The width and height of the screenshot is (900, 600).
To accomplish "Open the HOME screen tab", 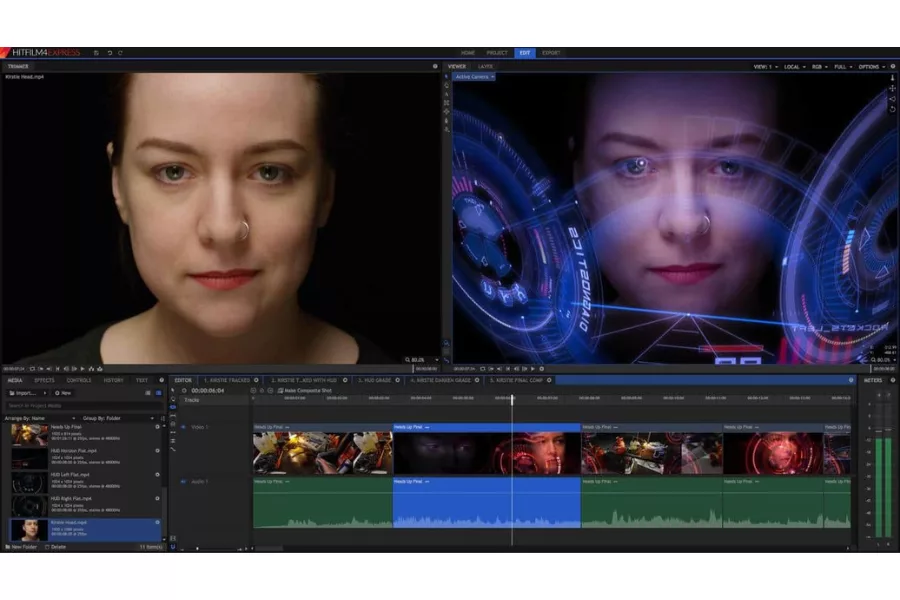I will (x=468, y=53).
